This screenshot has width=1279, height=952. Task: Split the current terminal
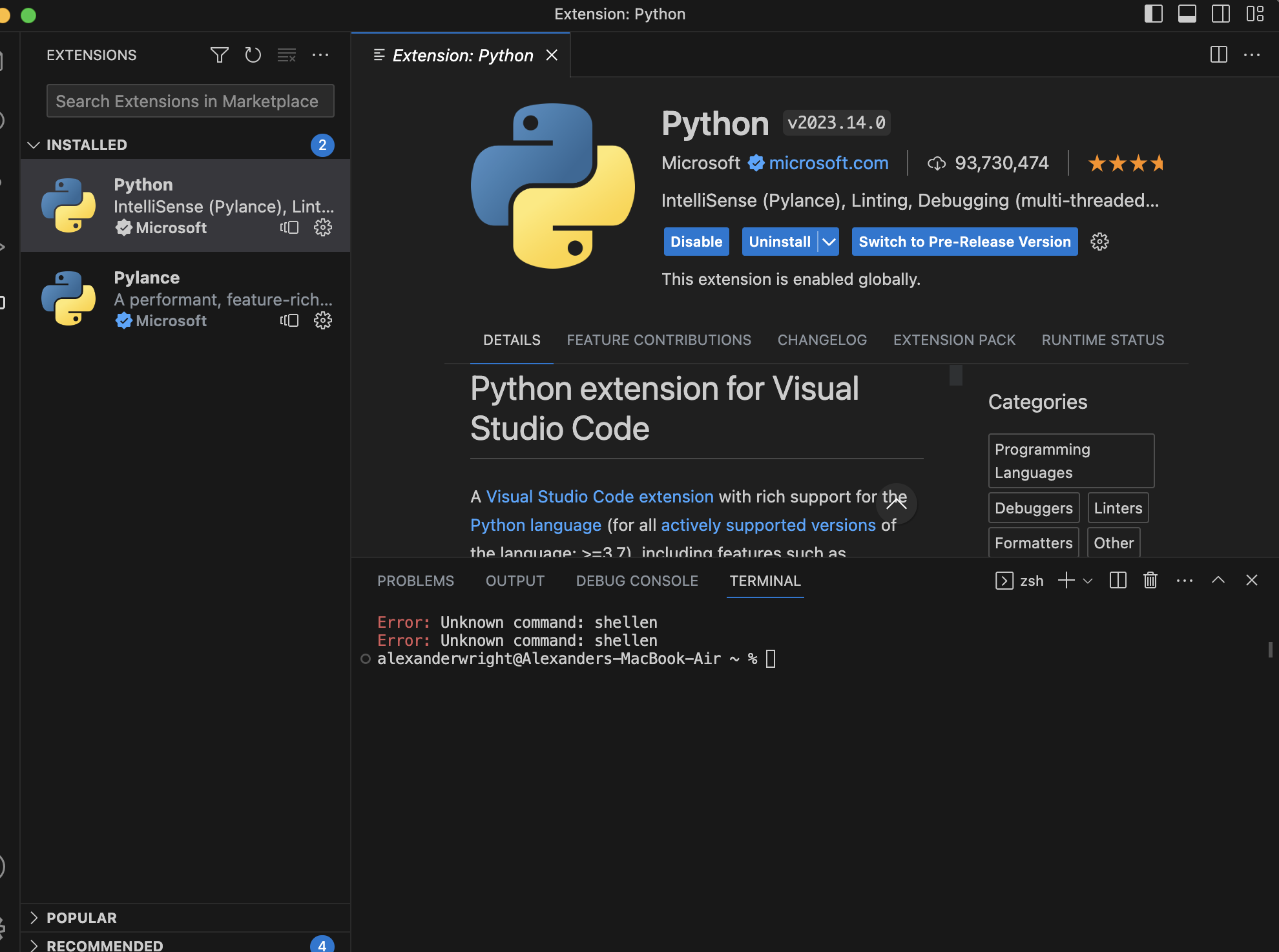pyautogui.click(x=1118, y=580)
